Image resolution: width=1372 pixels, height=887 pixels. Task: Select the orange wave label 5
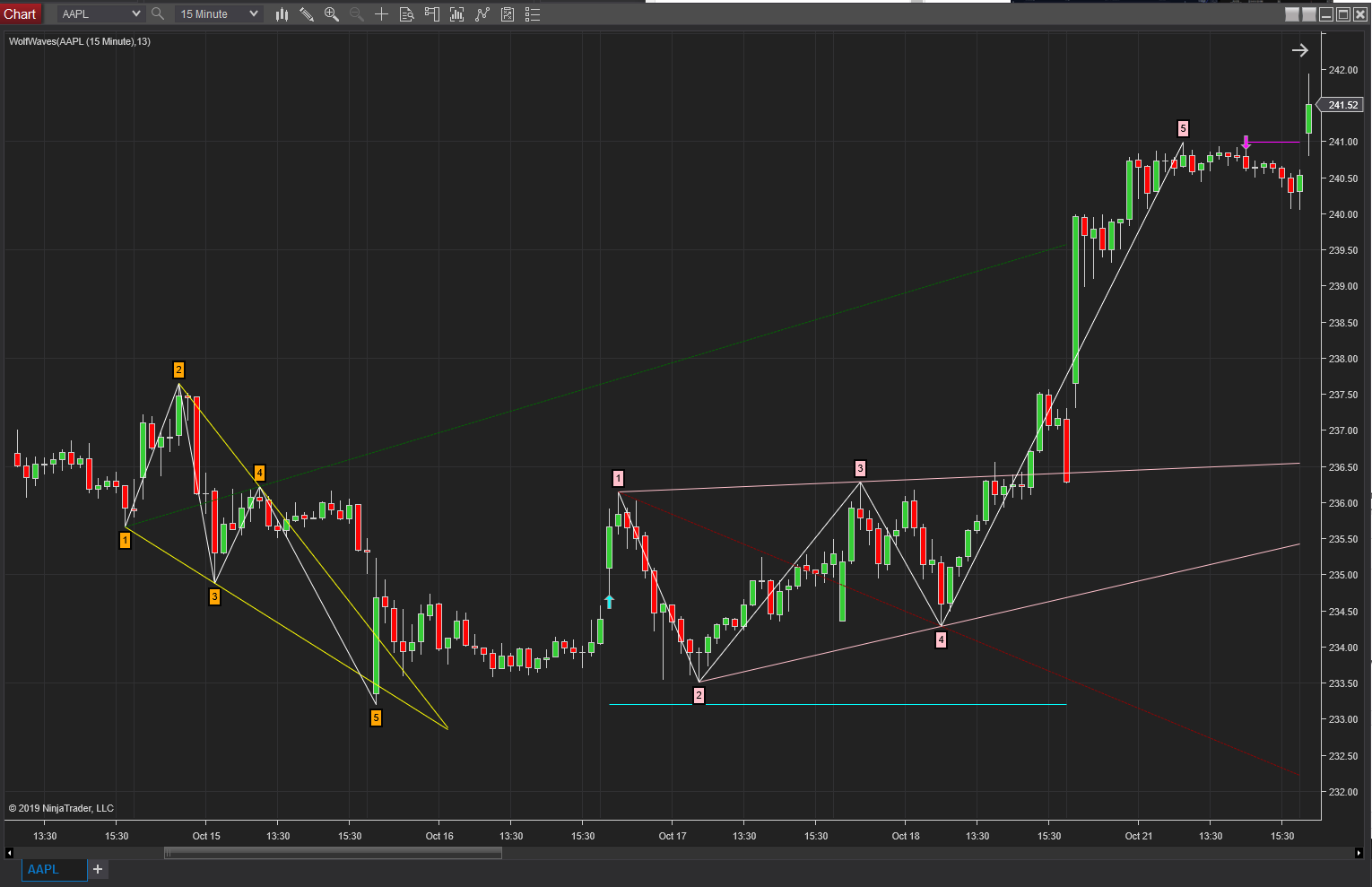376,717
